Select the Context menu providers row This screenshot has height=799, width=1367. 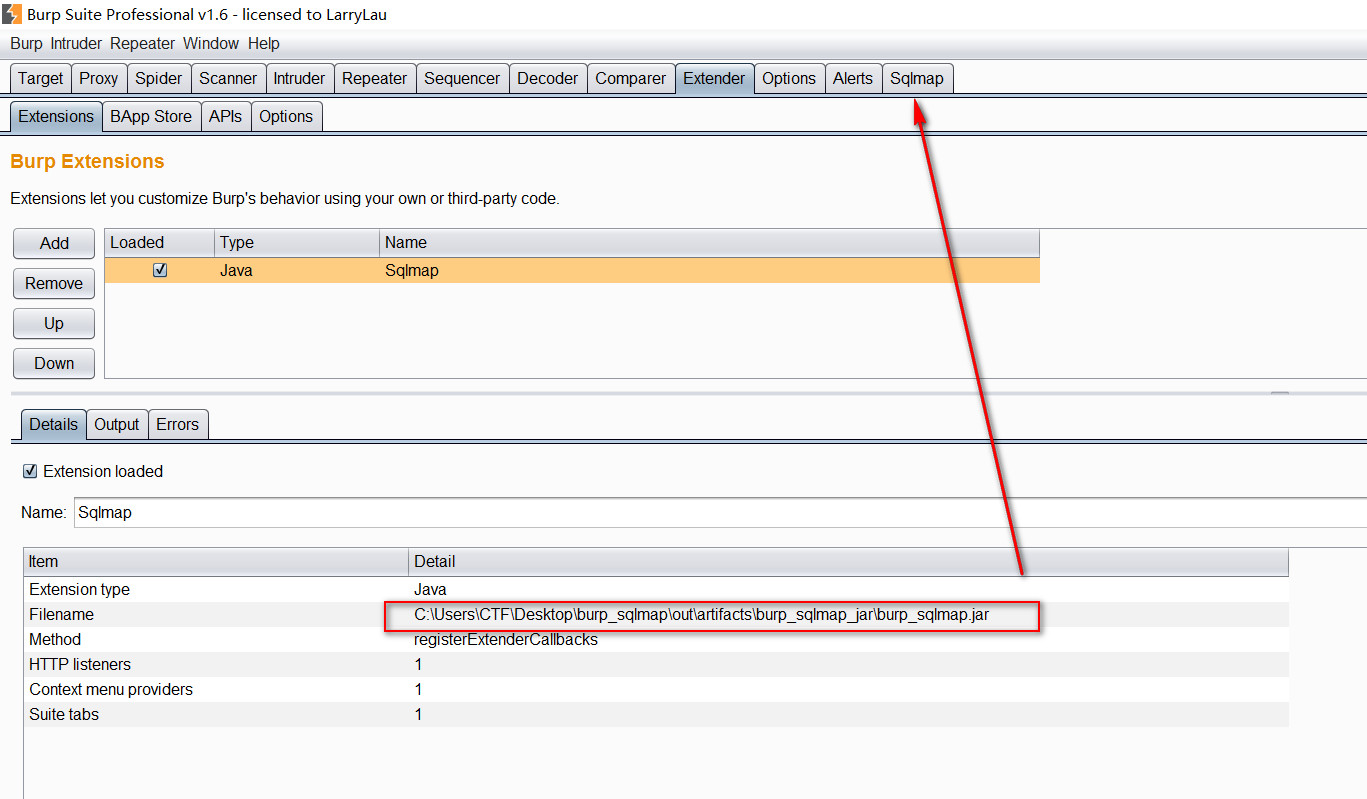point(656,690)
